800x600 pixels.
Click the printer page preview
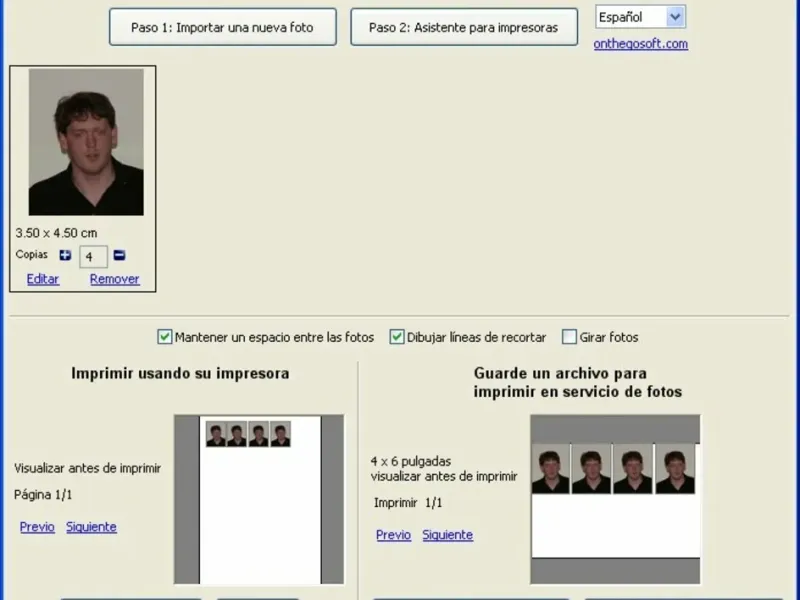(259, 499)
